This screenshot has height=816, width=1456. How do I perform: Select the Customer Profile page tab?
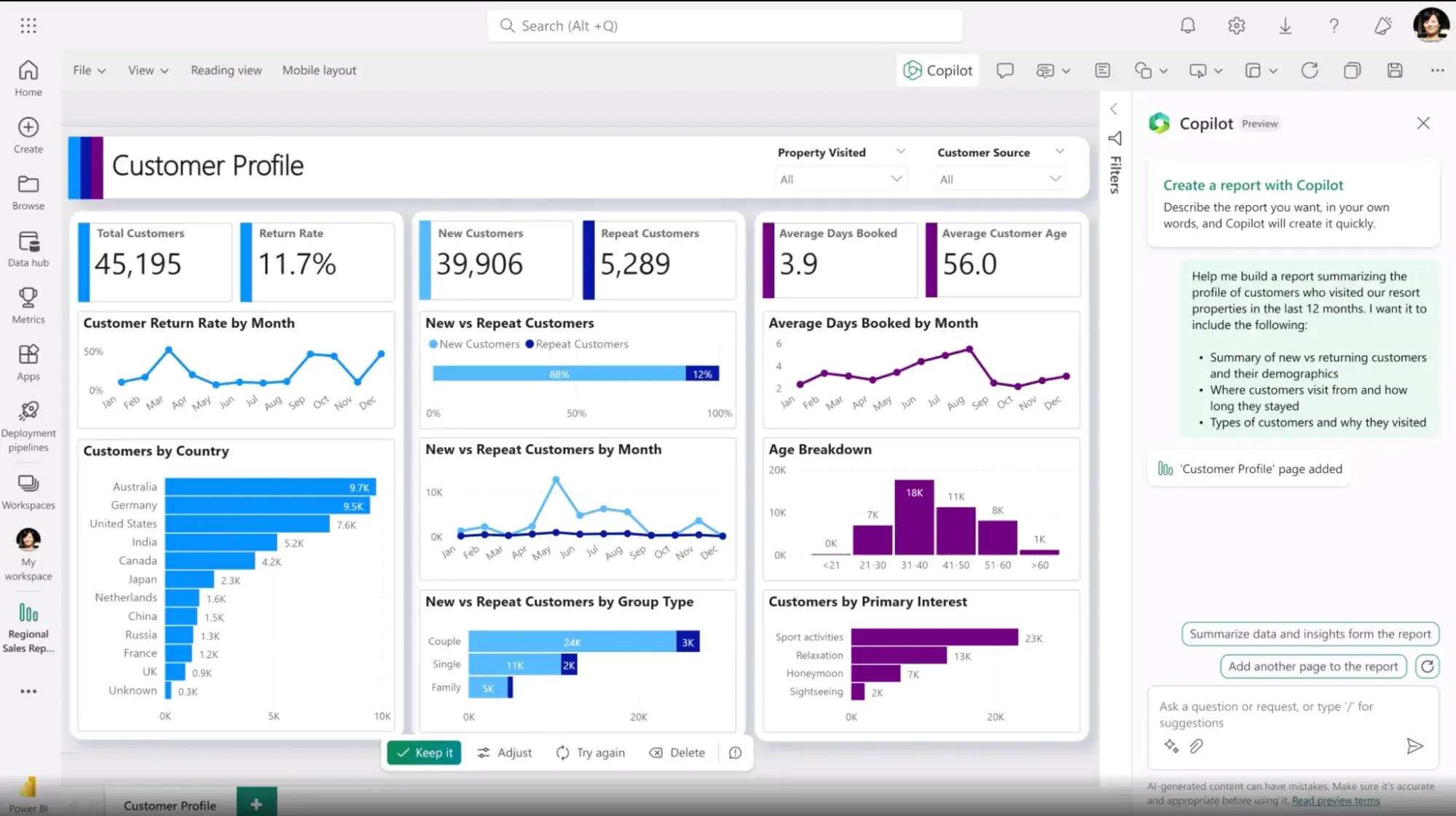[x=170, y=805]
